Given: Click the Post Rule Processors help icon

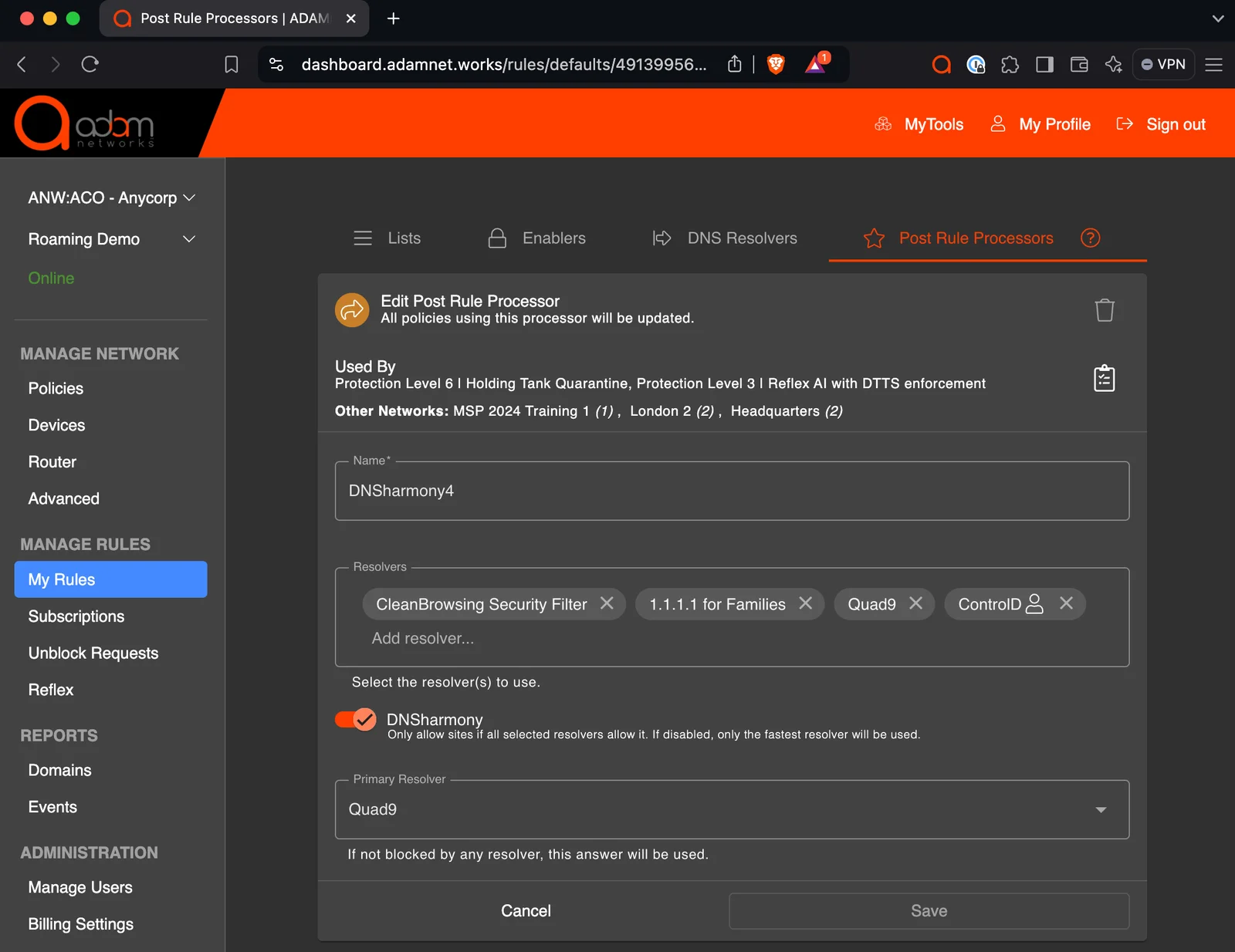Looking at the screenshot, I should (1090, 238).
